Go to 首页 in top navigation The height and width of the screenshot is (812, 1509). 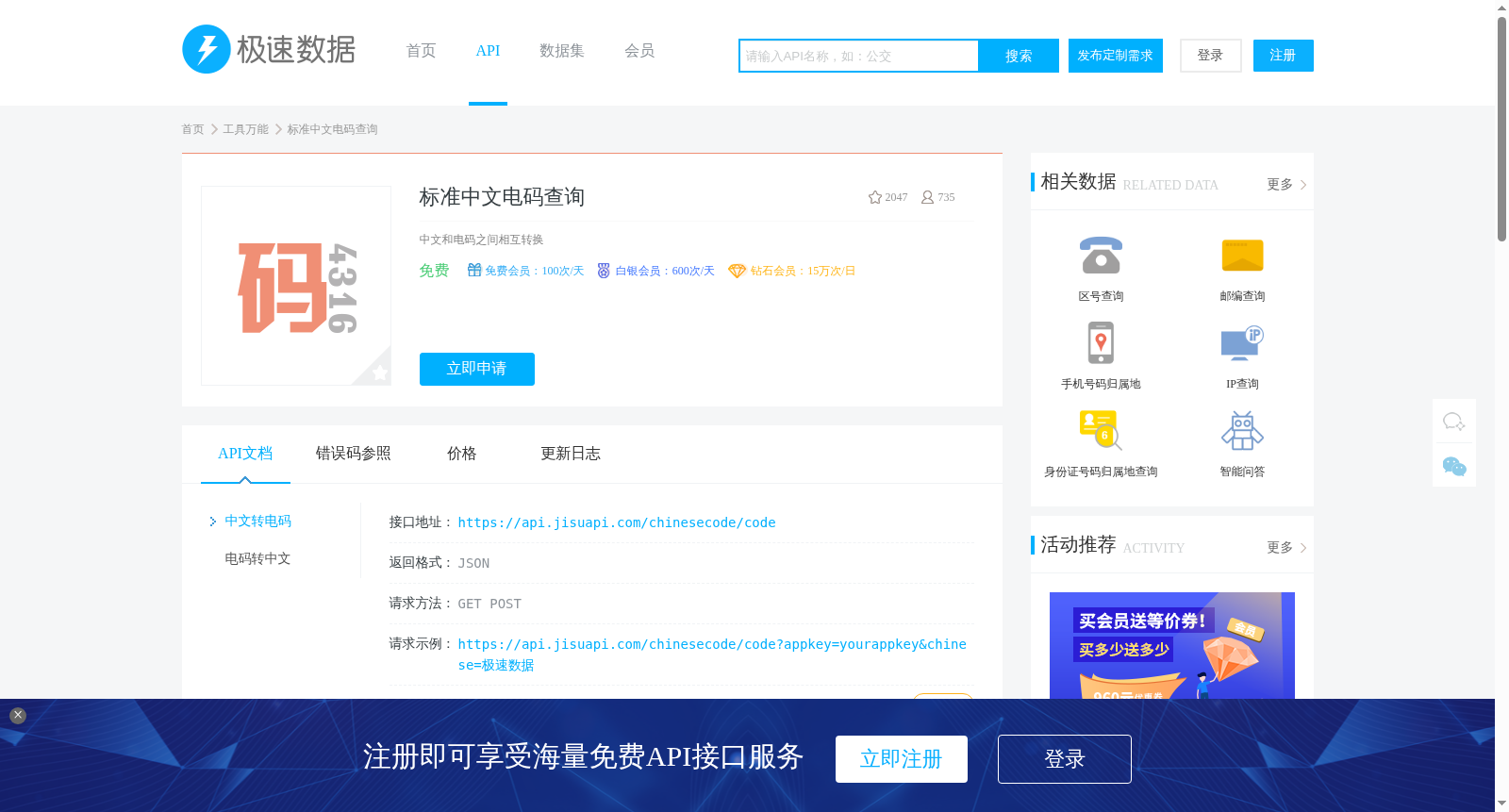421,51
